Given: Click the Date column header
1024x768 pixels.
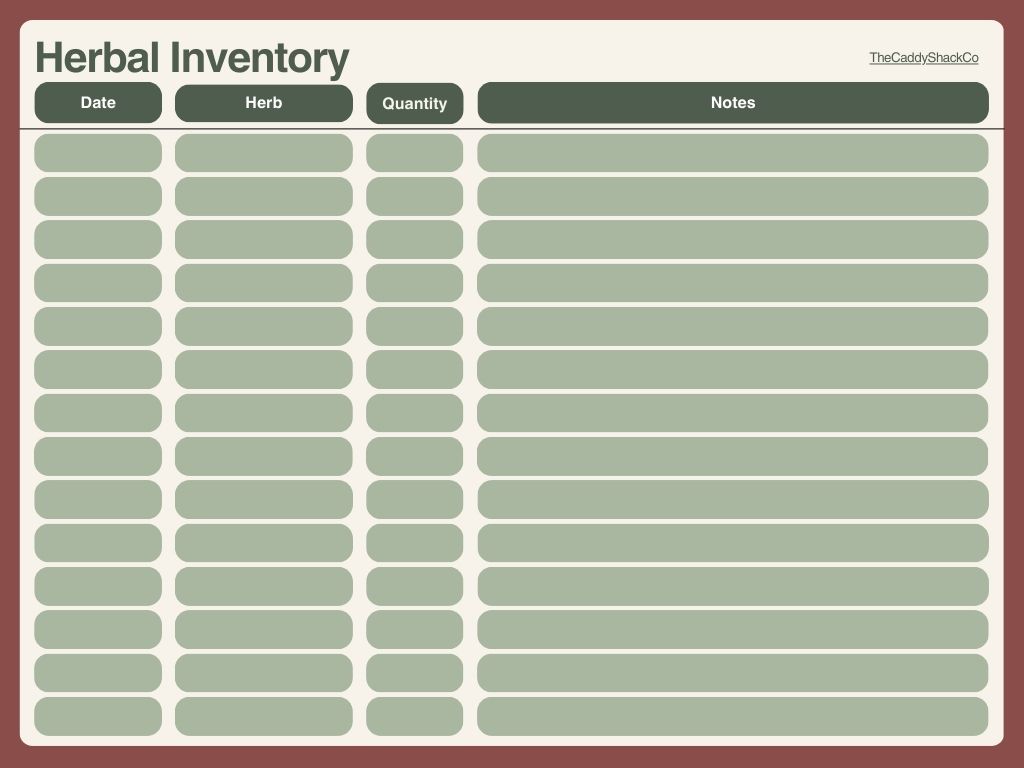Looking at the screenshot, I should point(98,103).
